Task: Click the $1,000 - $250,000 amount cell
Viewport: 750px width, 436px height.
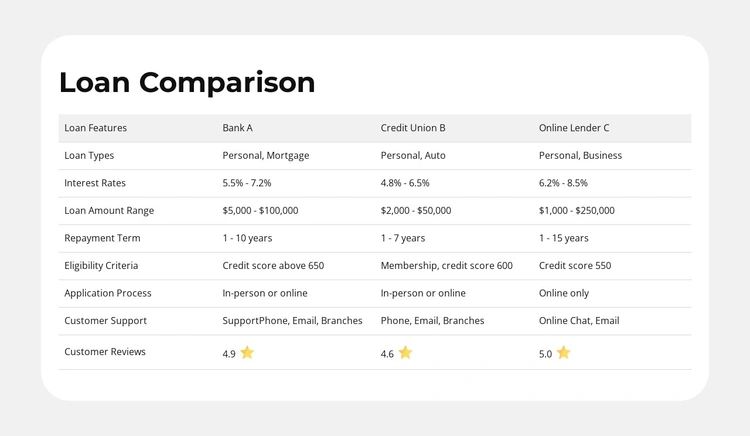Action: coord(577,211)
